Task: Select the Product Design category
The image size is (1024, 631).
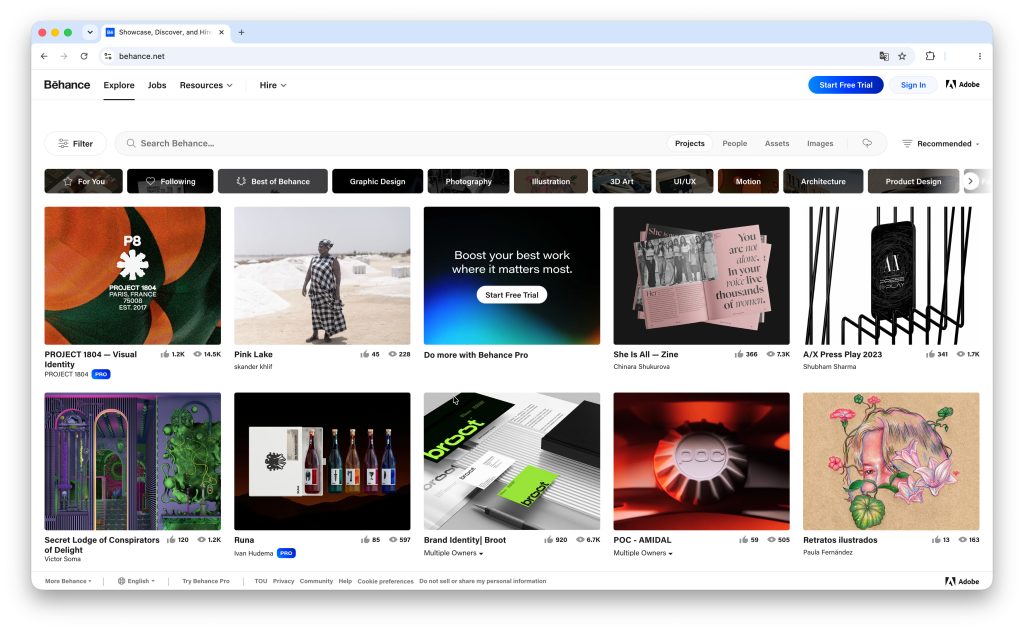Action: (x=913, y=181)
